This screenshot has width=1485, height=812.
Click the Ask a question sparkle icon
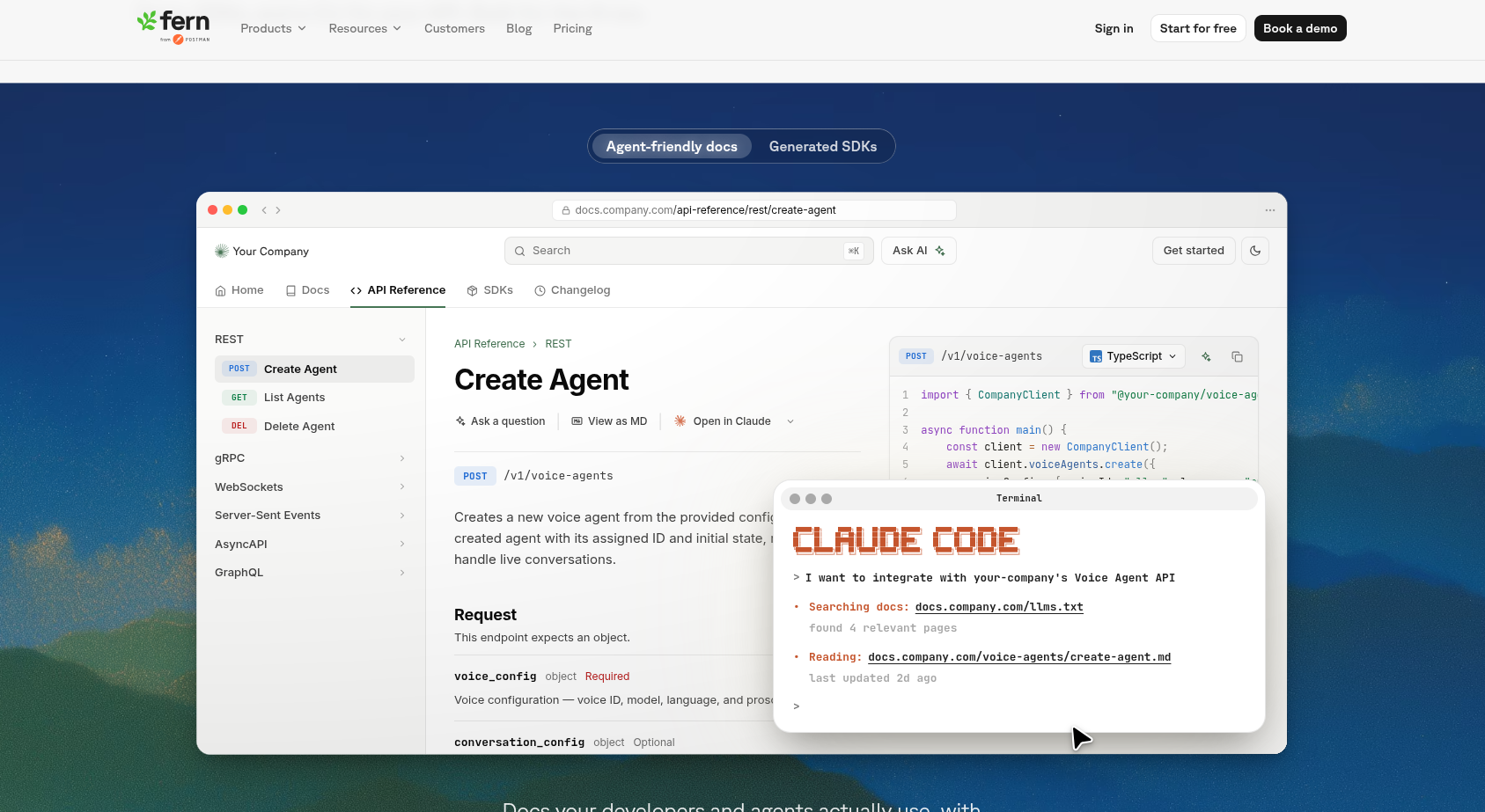click(460, 421)
